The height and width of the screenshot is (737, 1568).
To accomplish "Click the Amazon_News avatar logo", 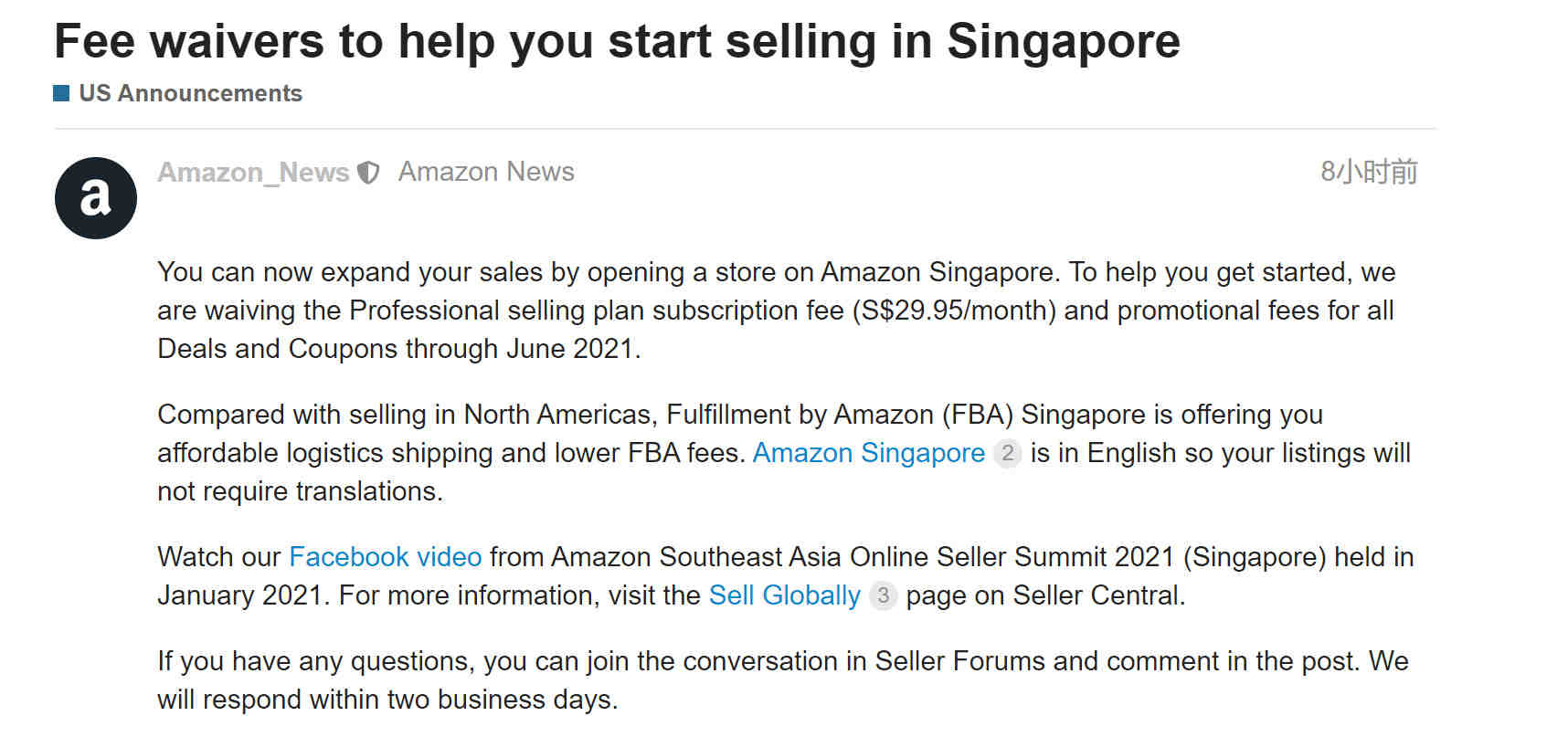I will (96, 198).
